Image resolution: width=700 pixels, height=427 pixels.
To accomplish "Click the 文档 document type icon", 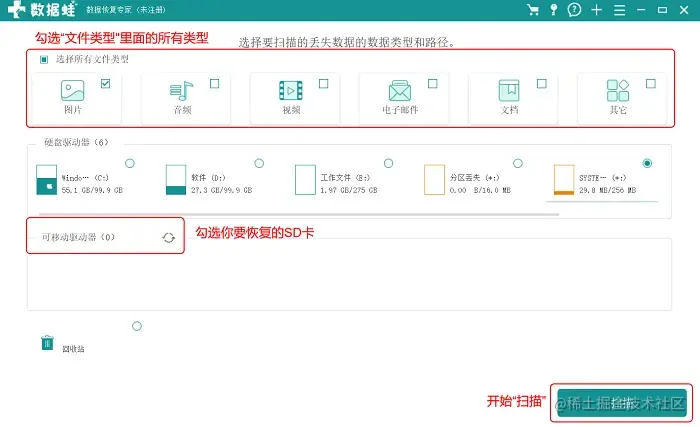I will pyautogui.click(x=509, y=90).
